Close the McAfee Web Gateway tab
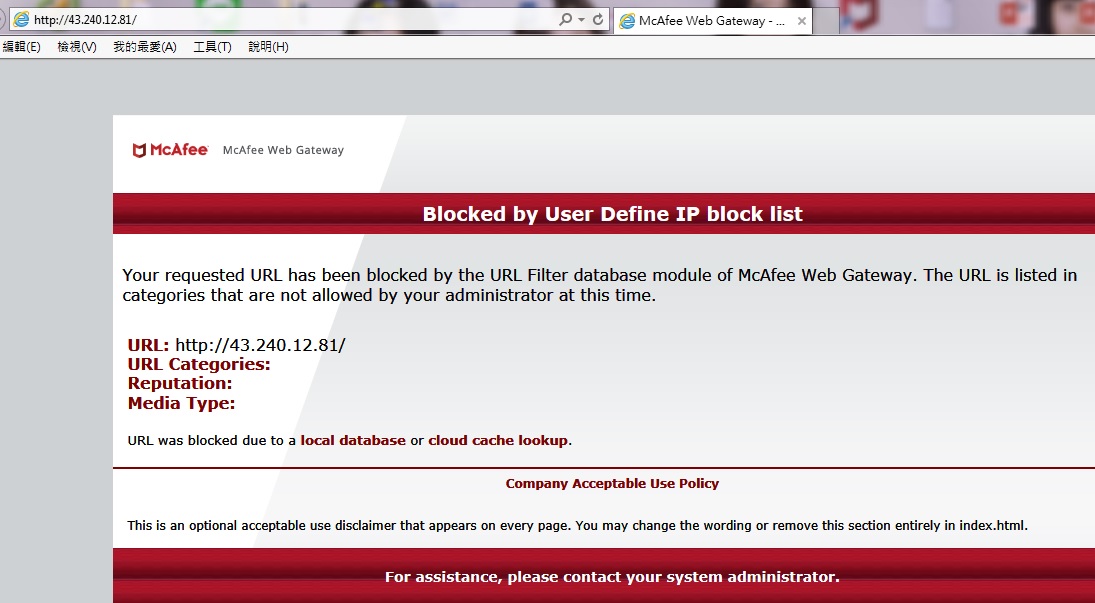Screen dimensions: 1095x603 pos(802,21)
